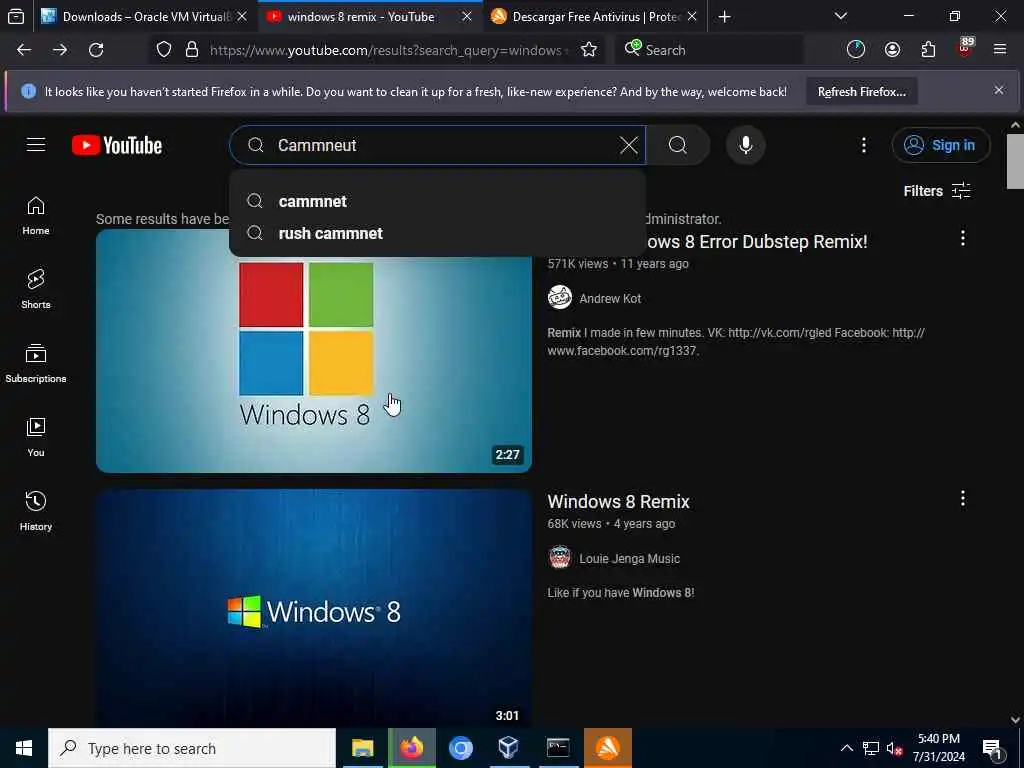Switch to the windows 8 remix - YouTube tab
Image resolution: width=1024 pixels, height=768 pixels.
370,17
